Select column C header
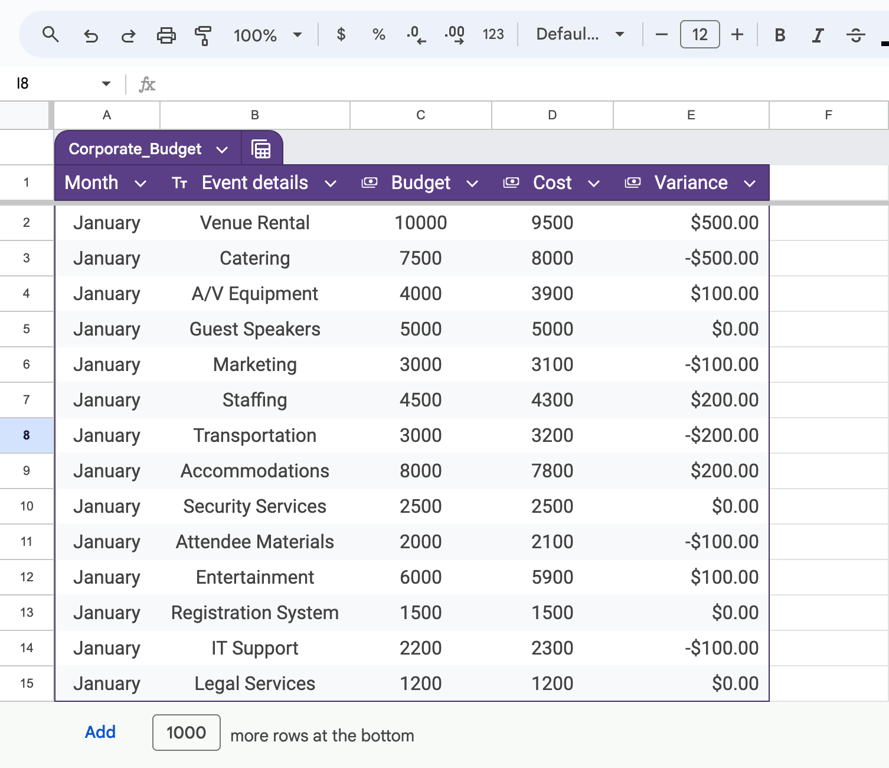This screenshot has width=889, height=768. point(421,115)
